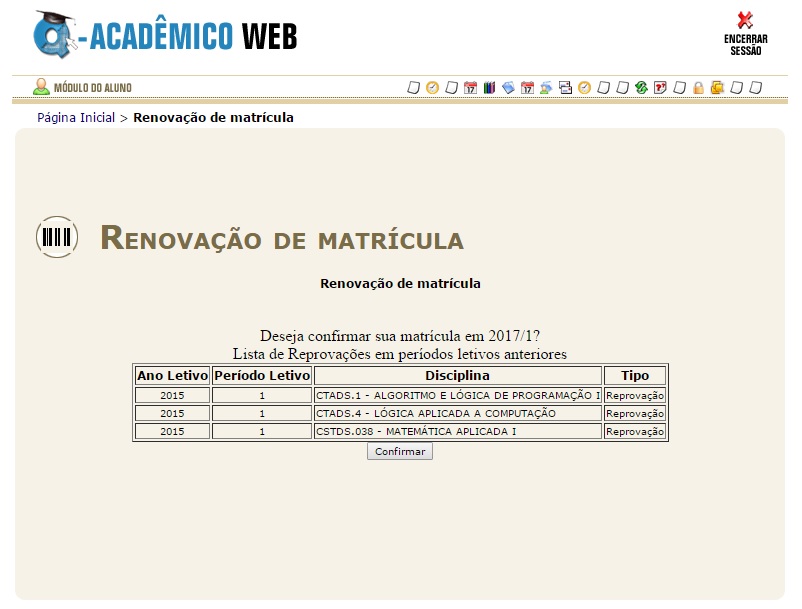Click the orange padlock icon

coord(698,88)
